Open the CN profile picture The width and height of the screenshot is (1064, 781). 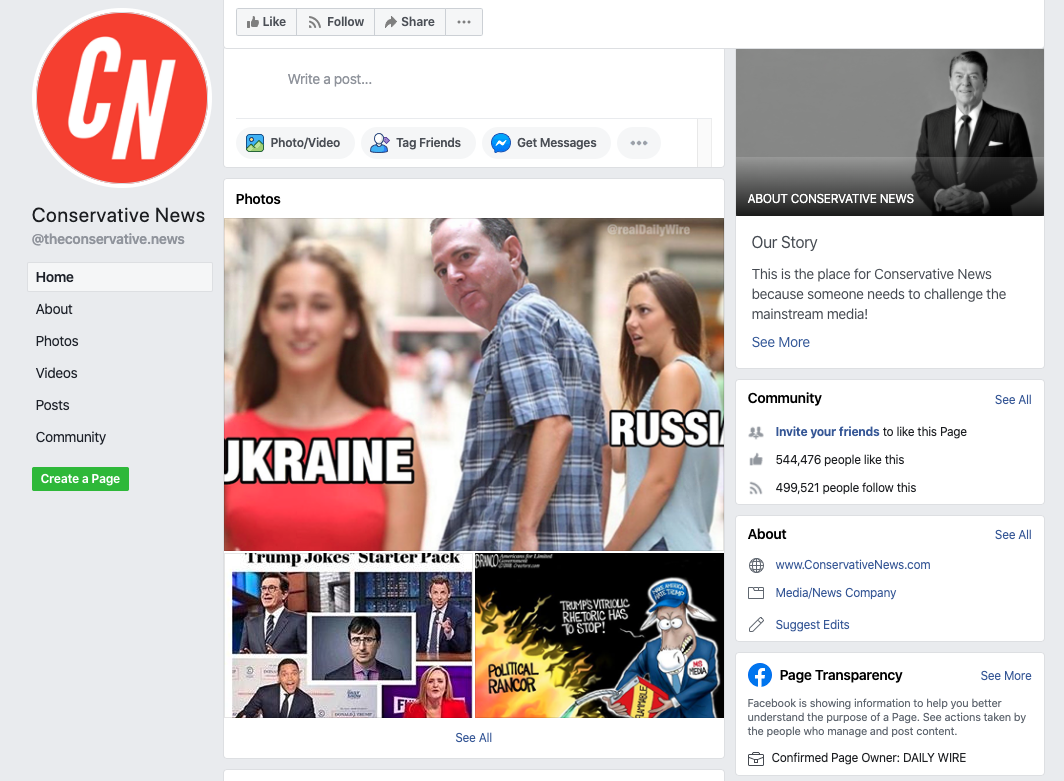pos(122,98)
